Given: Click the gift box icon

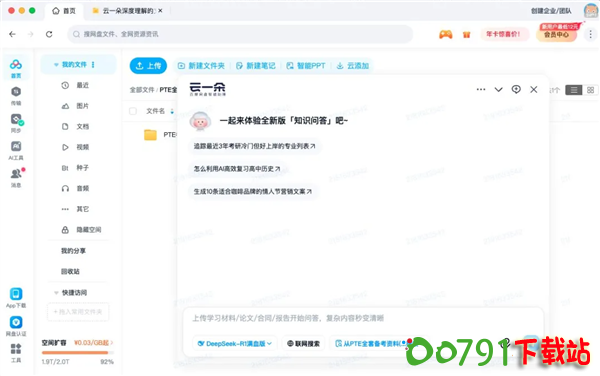Looking at the screenshot, I should [466, 35].
